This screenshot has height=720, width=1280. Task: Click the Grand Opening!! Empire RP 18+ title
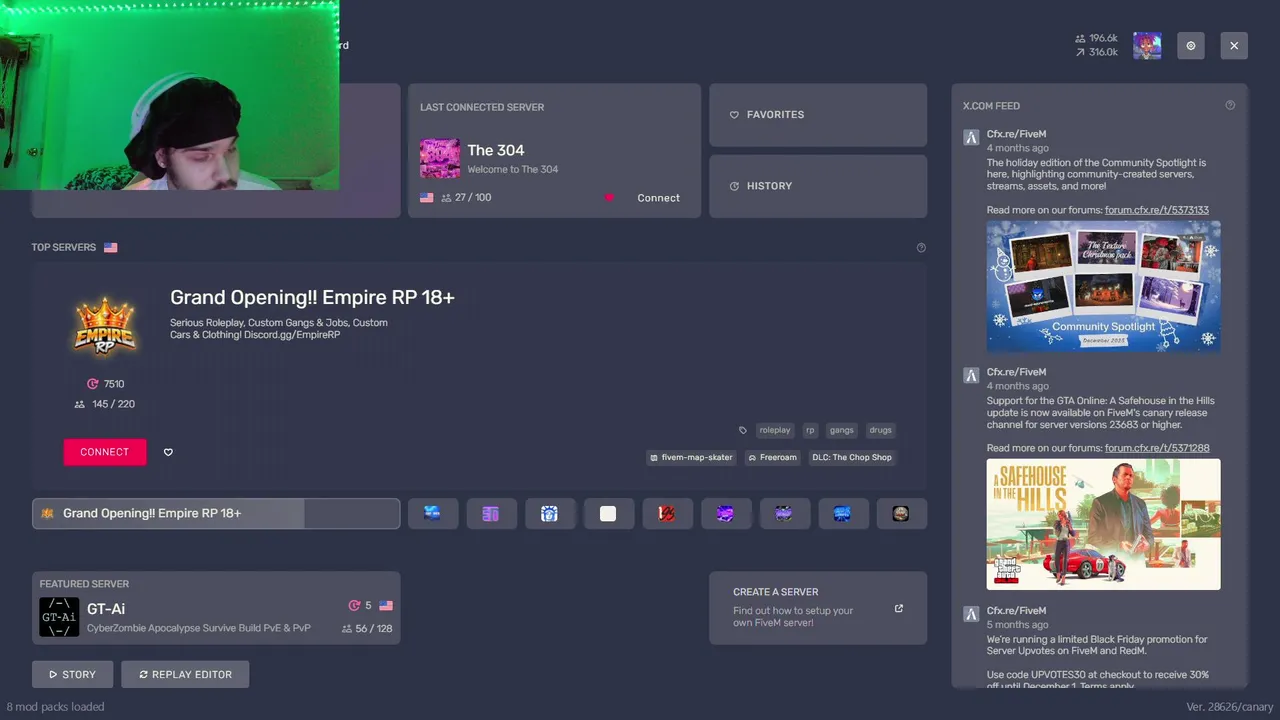pyautogui.click(x=312, y=297)
